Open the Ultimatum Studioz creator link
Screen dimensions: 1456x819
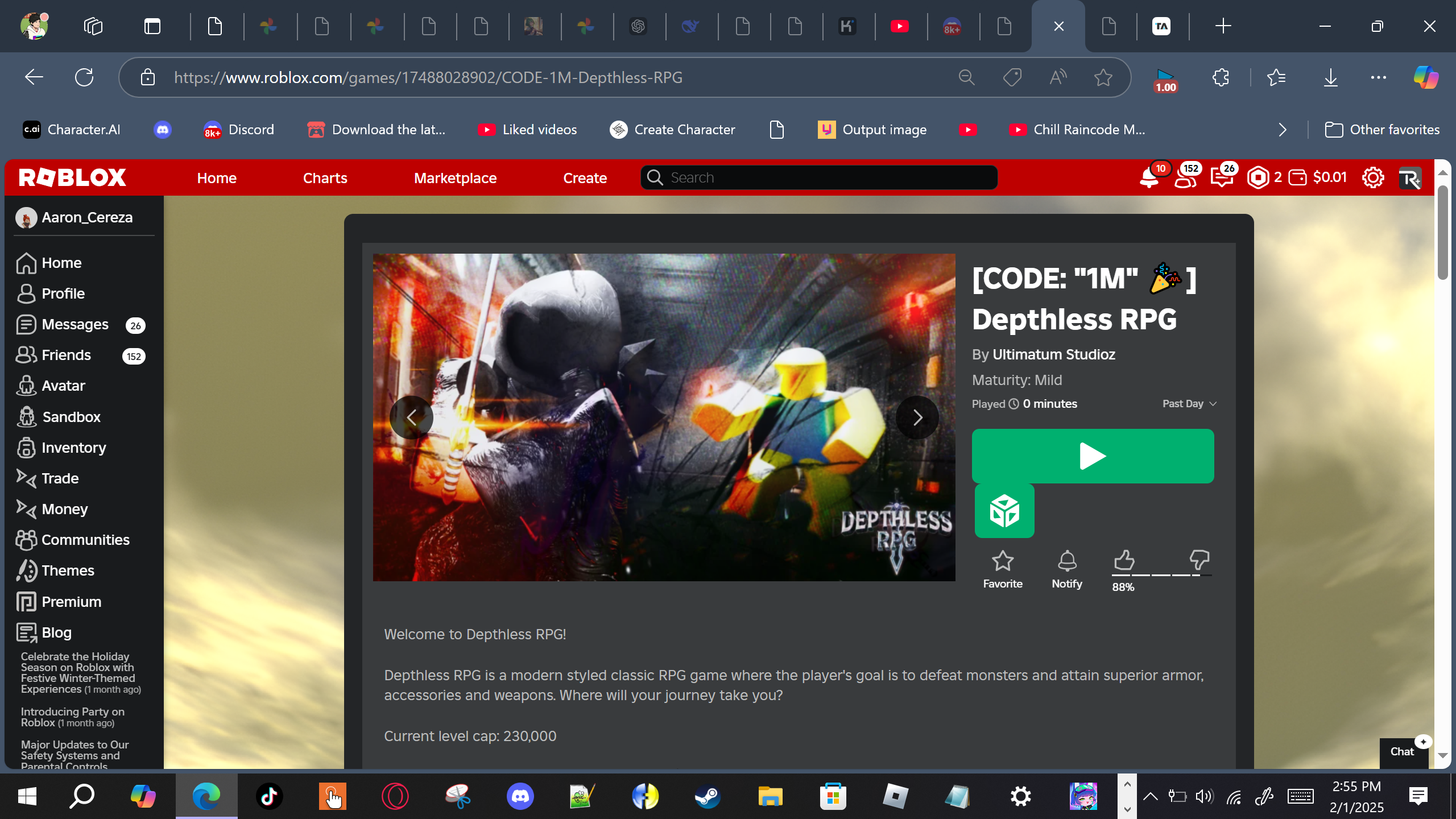coord(1053,354)
